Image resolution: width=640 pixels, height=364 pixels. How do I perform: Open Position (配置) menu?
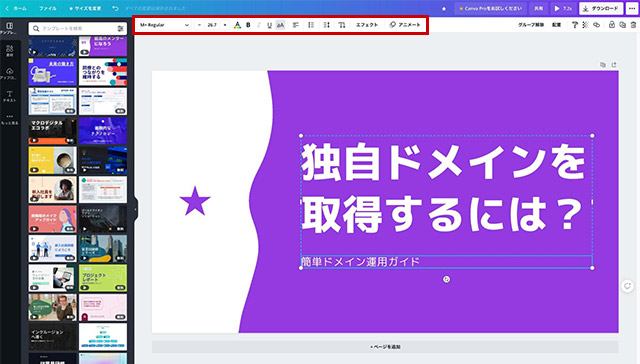(x=556, y=25)
